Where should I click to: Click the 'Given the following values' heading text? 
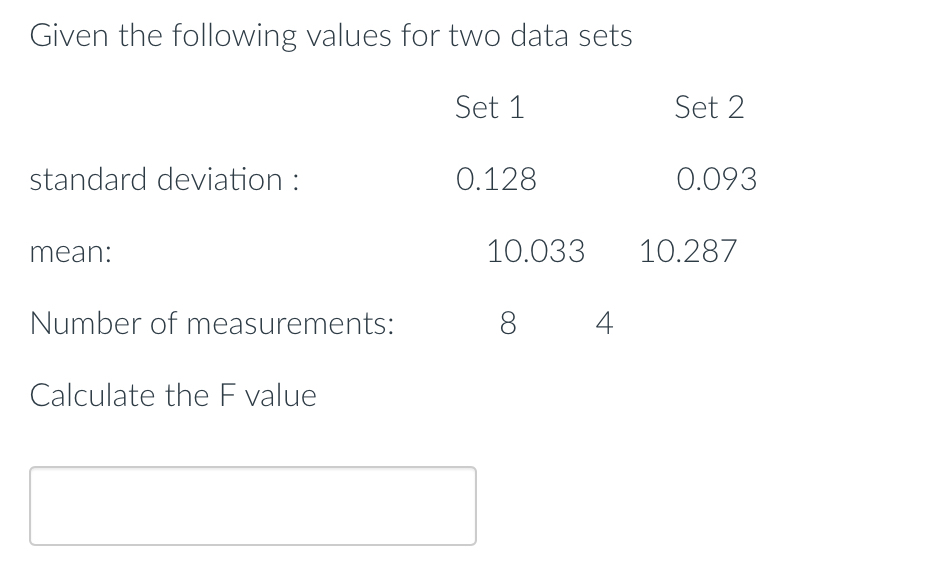click(330, 36)
